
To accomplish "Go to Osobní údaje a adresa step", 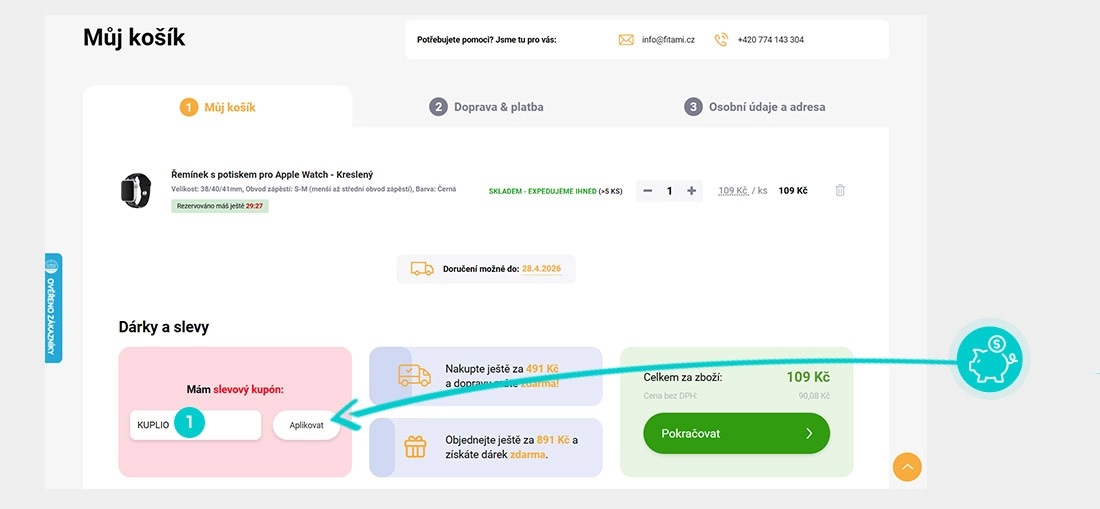I will [755, 107].
